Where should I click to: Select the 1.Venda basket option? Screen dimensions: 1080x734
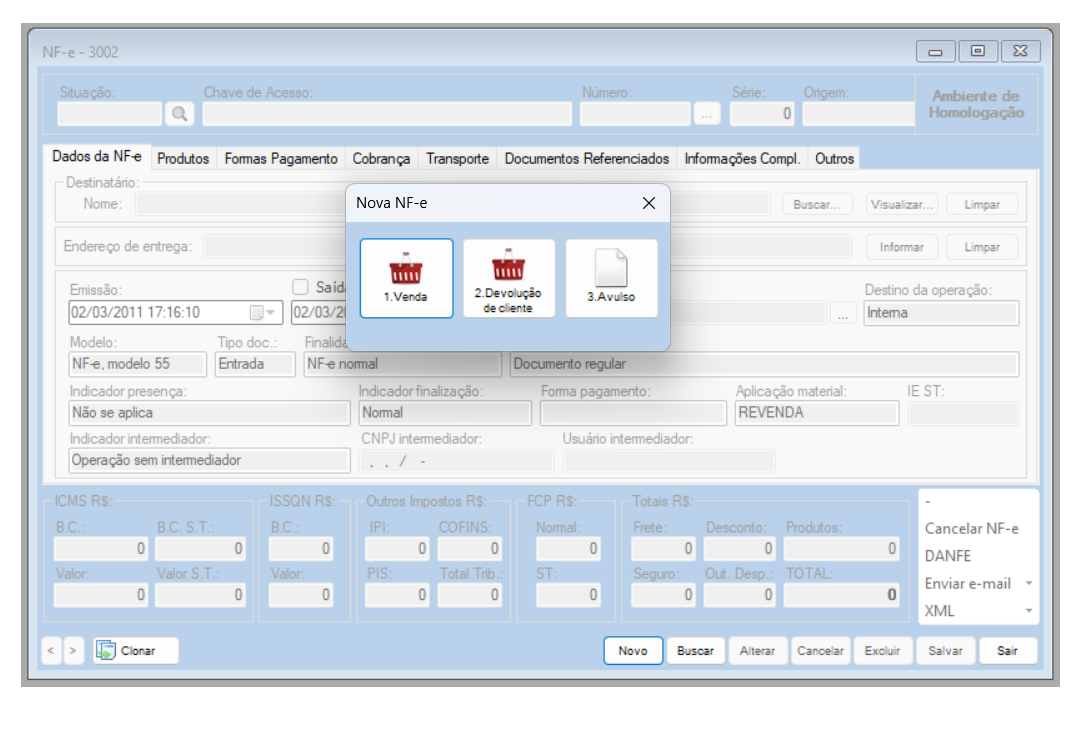[x=406, y=277]
